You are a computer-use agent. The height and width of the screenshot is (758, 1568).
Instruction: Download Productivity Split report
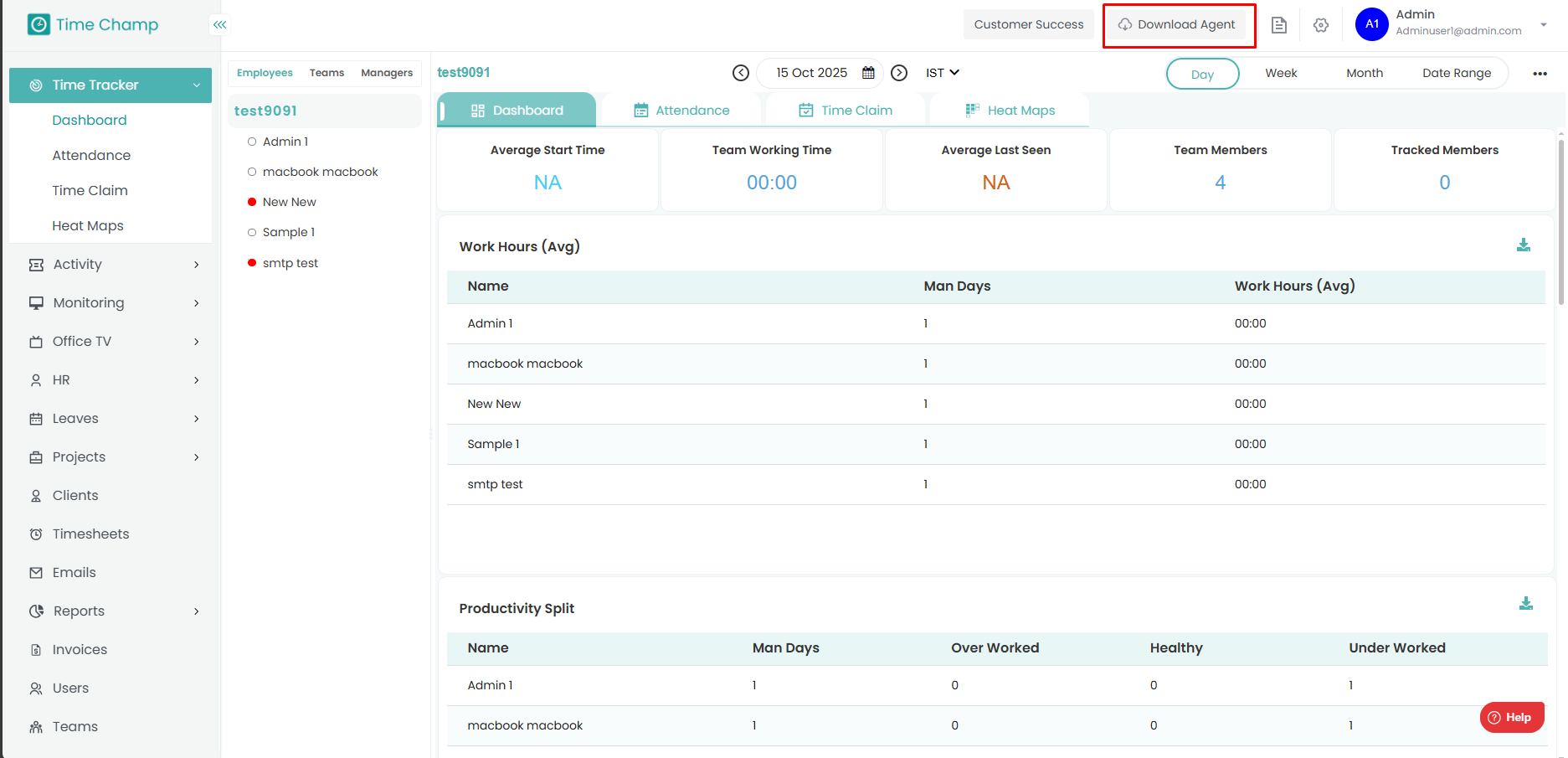1525,604
